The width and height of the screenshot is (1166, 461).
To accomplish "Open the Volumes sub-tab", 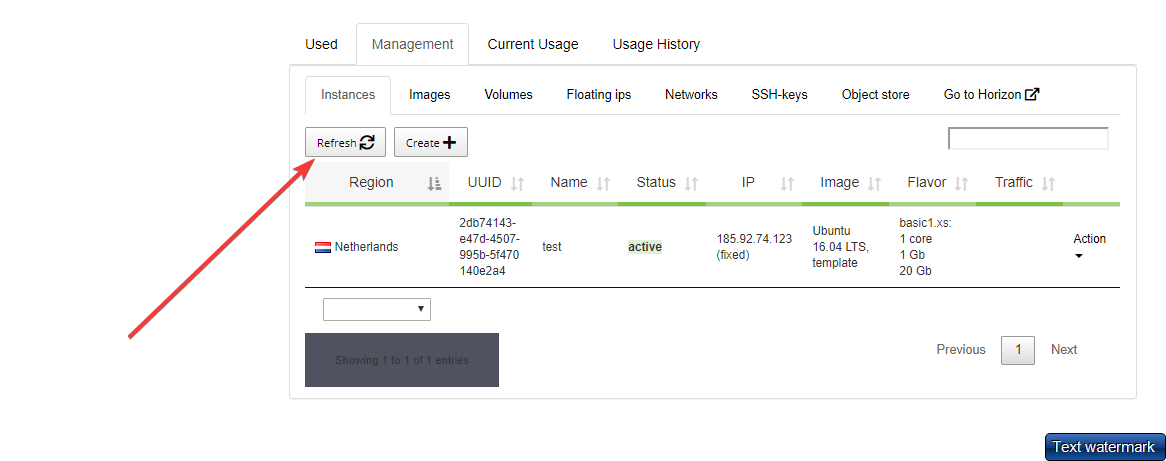I will 508,95.
